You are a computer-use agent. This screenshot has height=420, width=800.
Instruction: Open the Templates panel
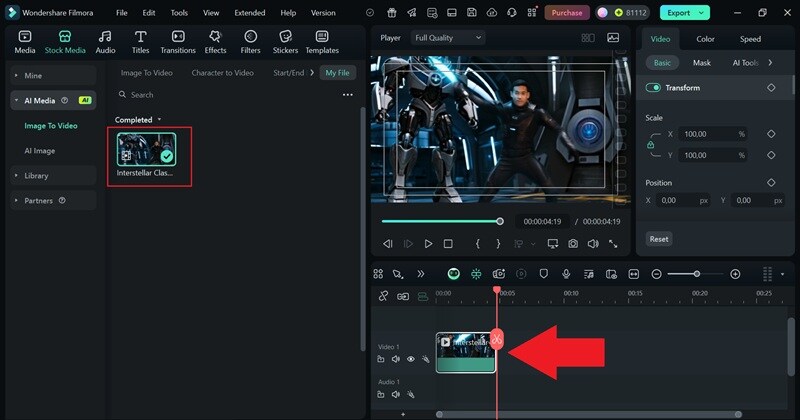pyautogui.click(x=322, y=42)
